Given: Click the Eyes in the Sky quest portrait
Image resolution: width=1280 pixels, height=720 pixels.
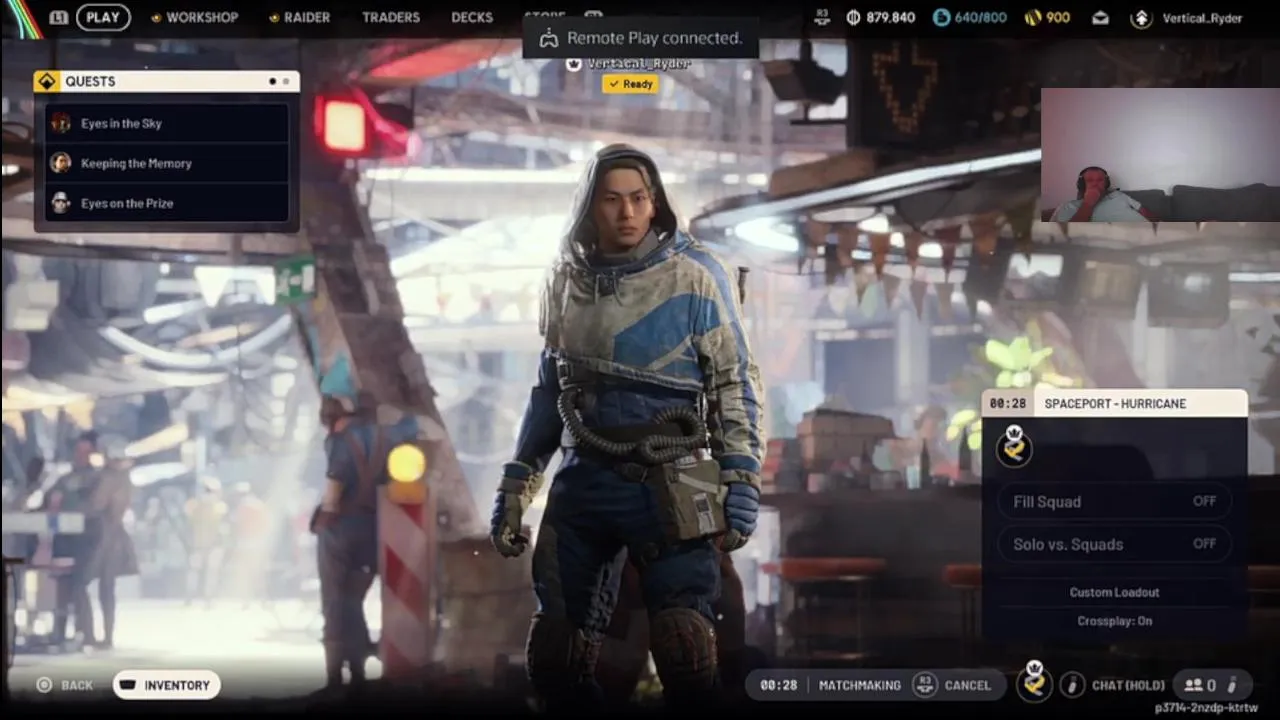Looking at the screenshot, I should [x=61, y=123].
